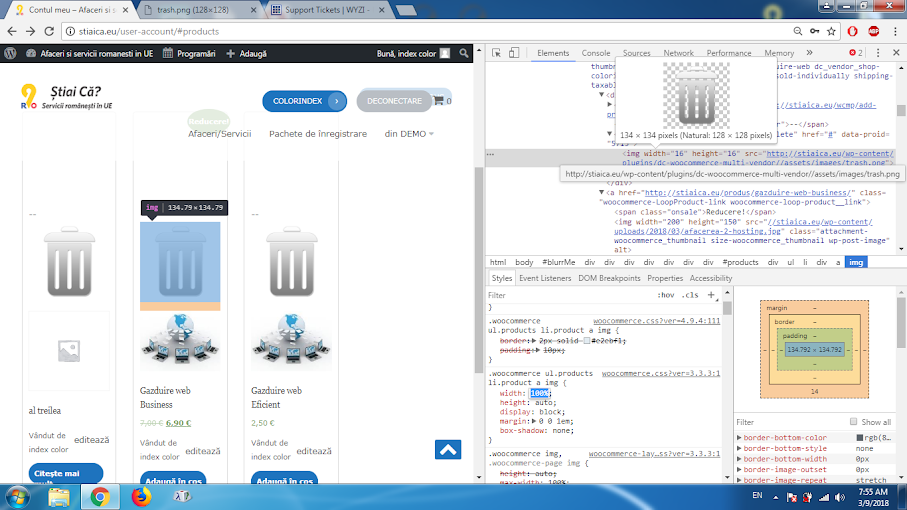Image resolution: width=907 pixels, height=510 pixels.
Task: Click the saved password key icon
Action: [814, 31]
